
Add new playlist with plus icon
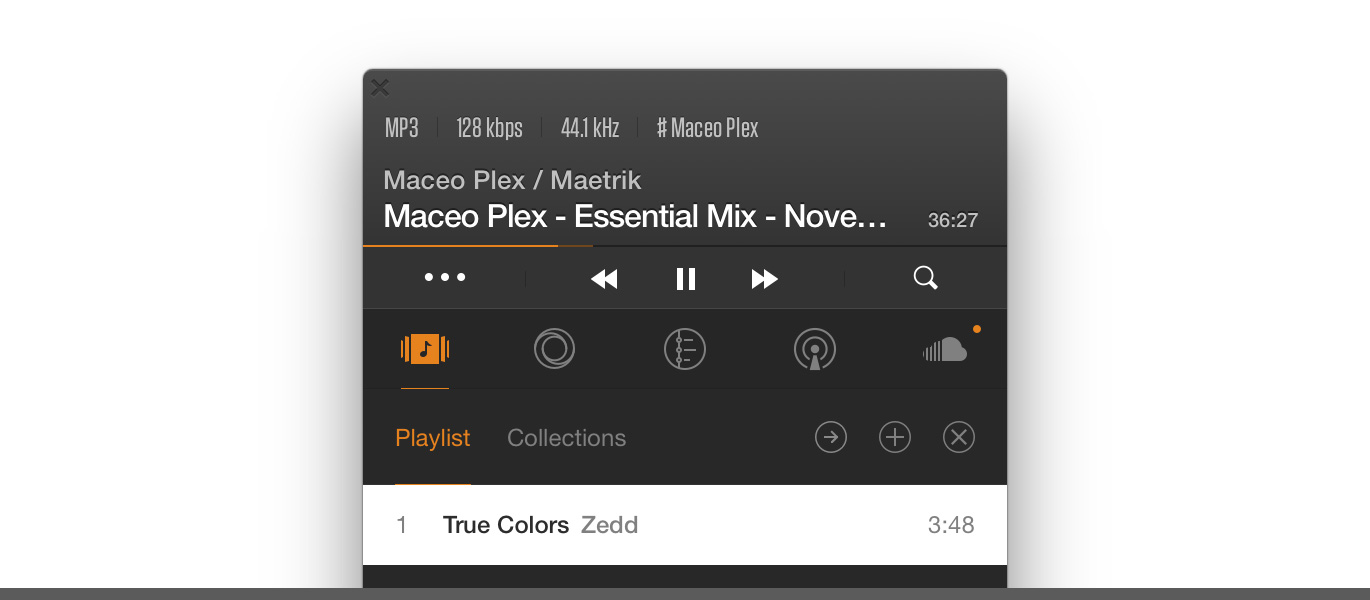pos(895,437)
